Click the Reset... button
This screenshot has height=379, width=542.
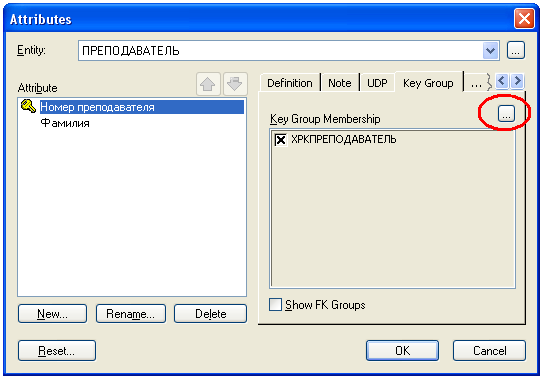pyautogui.click(x=57, y=350)
